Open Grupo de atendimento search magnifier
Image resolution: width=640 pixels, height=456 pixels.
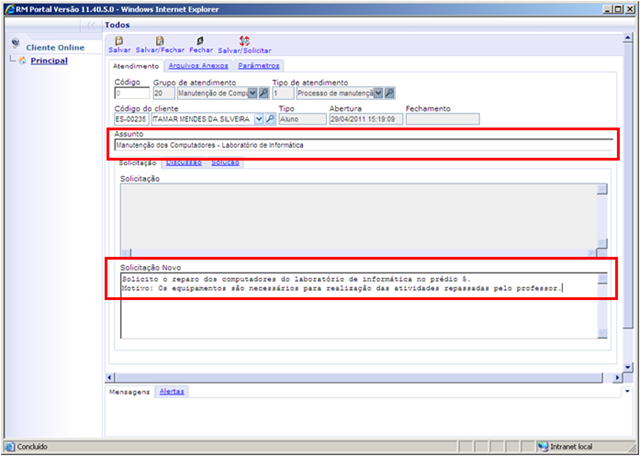[x=264, y=93]
